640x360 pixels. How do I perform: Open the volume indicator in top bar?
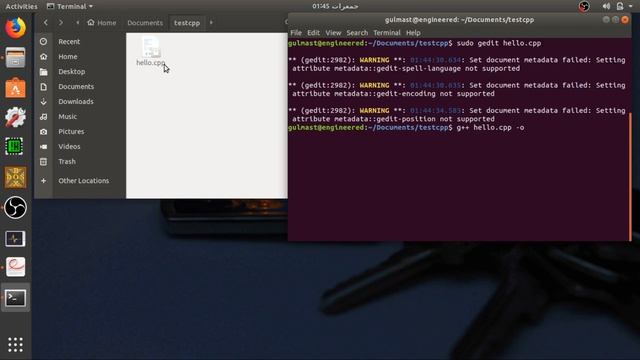[x=606, y=6]
